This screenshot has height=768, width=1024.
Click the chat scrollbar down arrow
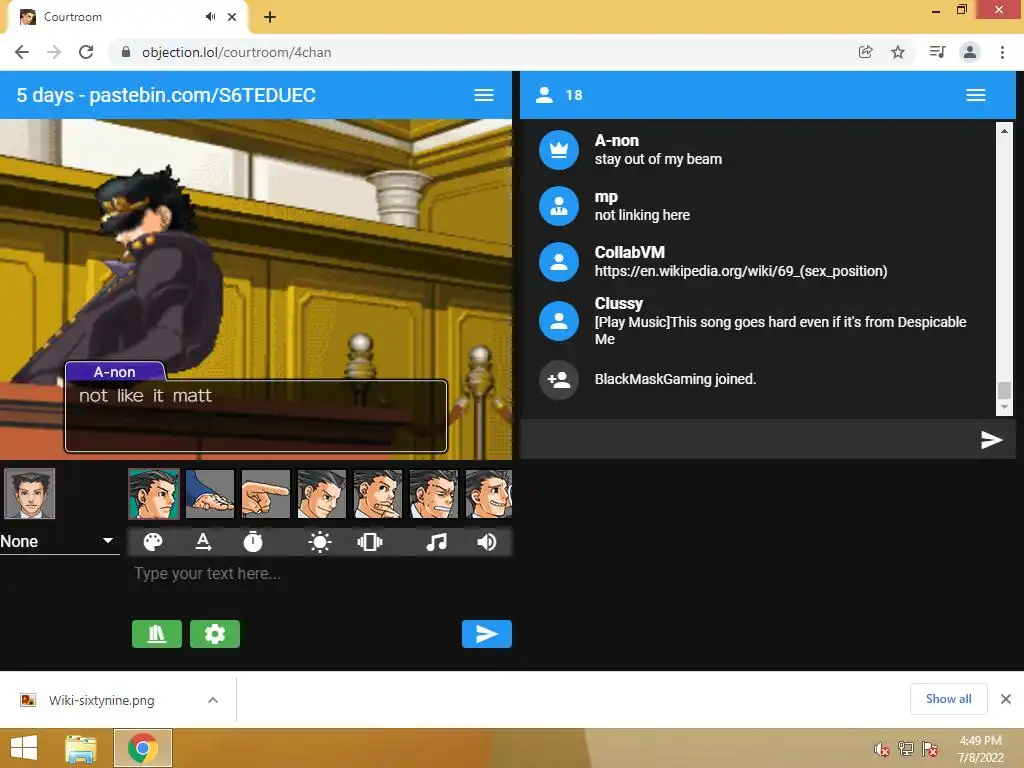click(1004, 407)
